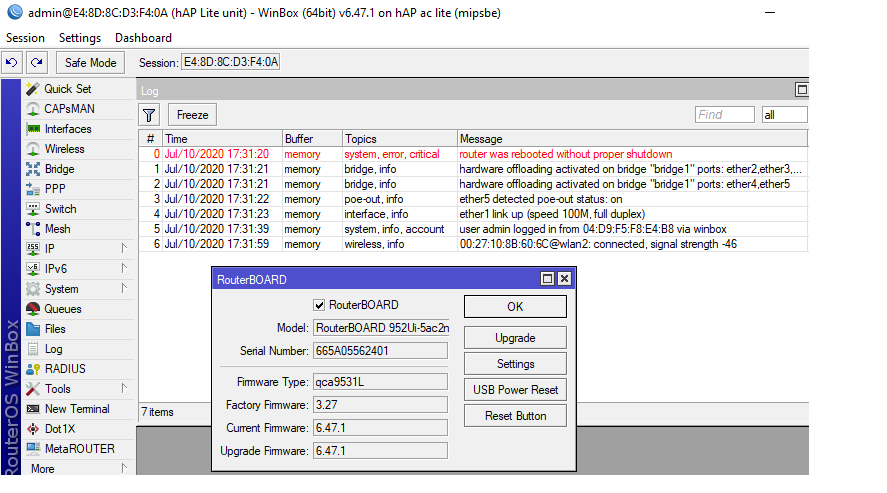Screen dimensions: 887x493
Task: Expand the IP submenu arrow
Action: [124, 248]
